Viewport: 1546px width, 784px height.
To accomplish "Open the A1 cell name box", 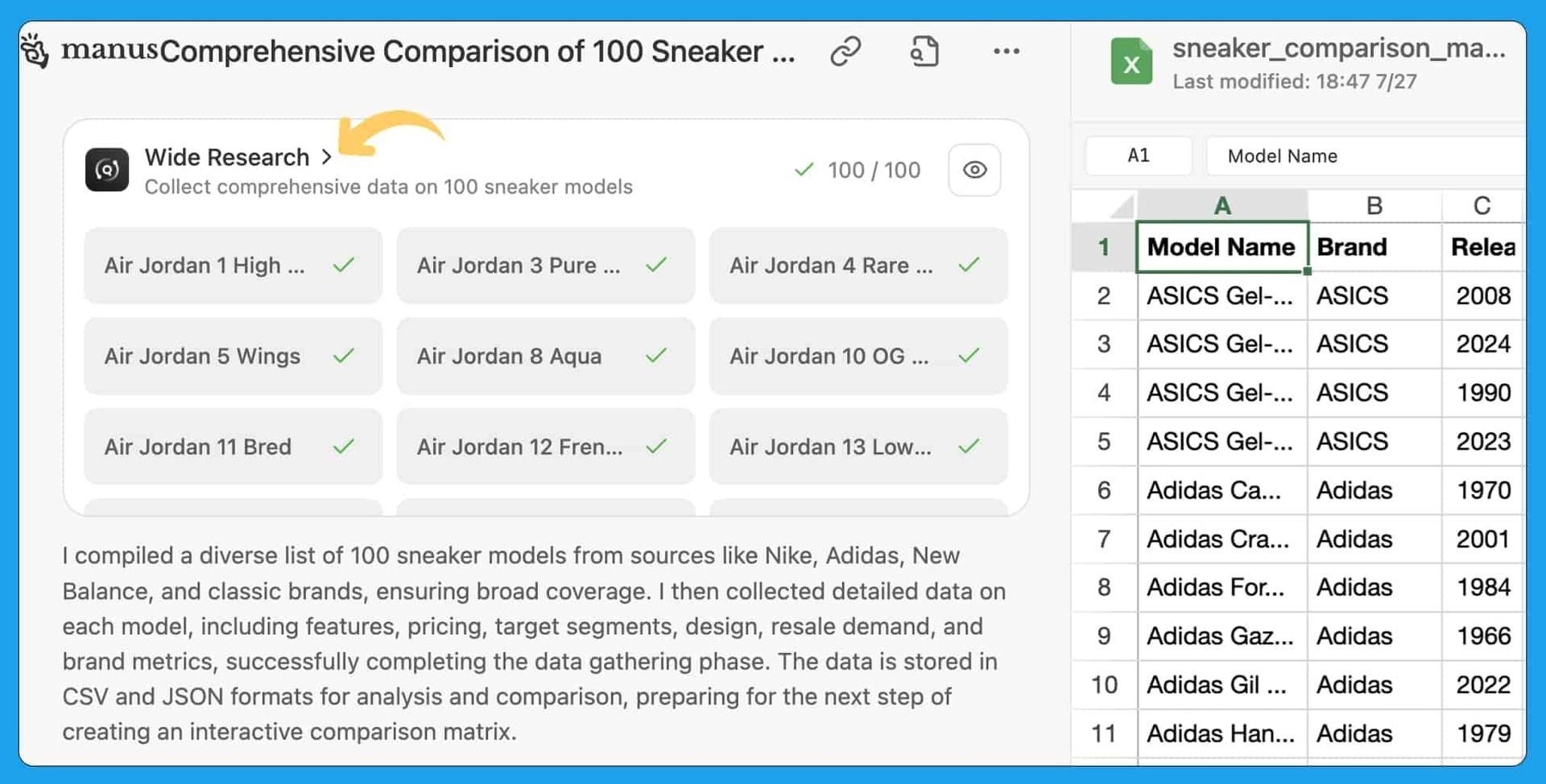I will pos(1139,155).
